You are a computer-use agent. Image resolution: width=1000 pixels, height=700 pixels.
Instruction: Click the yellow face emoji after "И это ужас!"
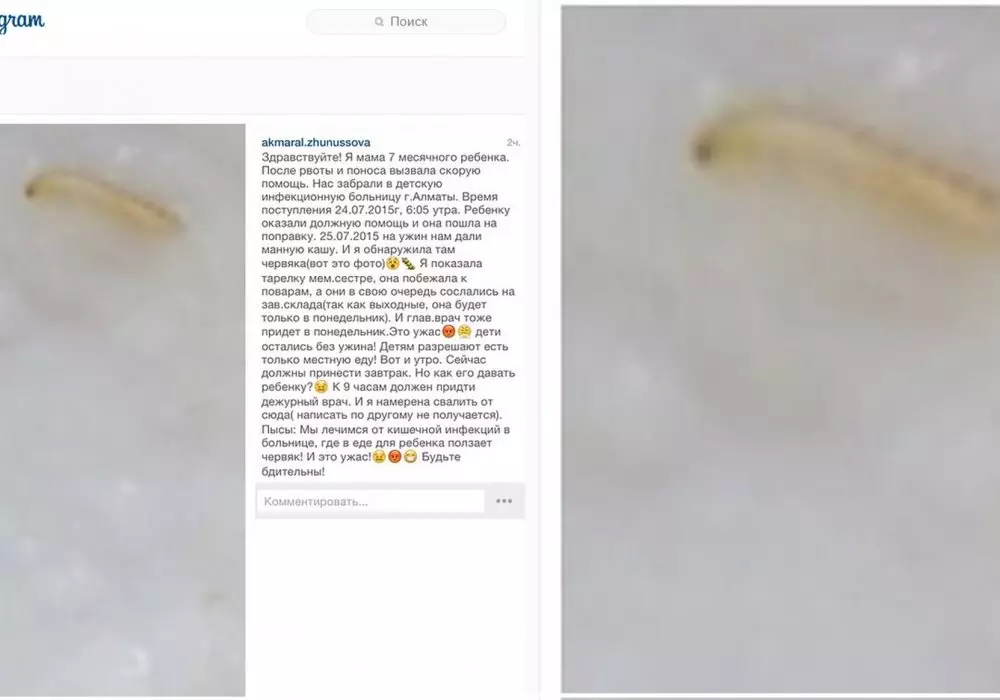pos(379,456)
